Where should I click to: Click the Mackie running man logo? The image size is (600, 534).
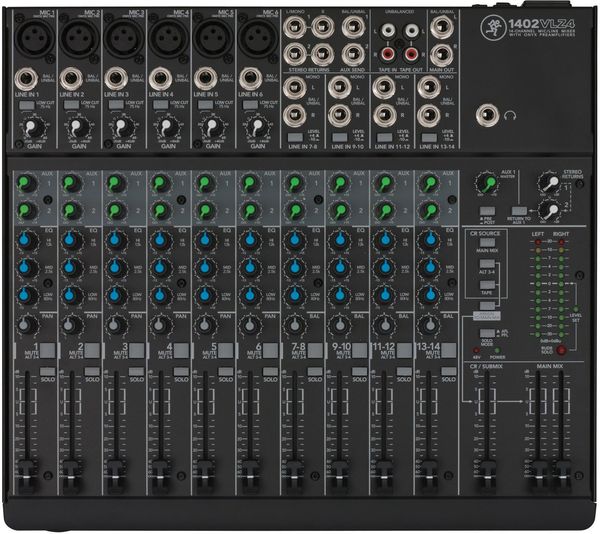pos(493,26)
